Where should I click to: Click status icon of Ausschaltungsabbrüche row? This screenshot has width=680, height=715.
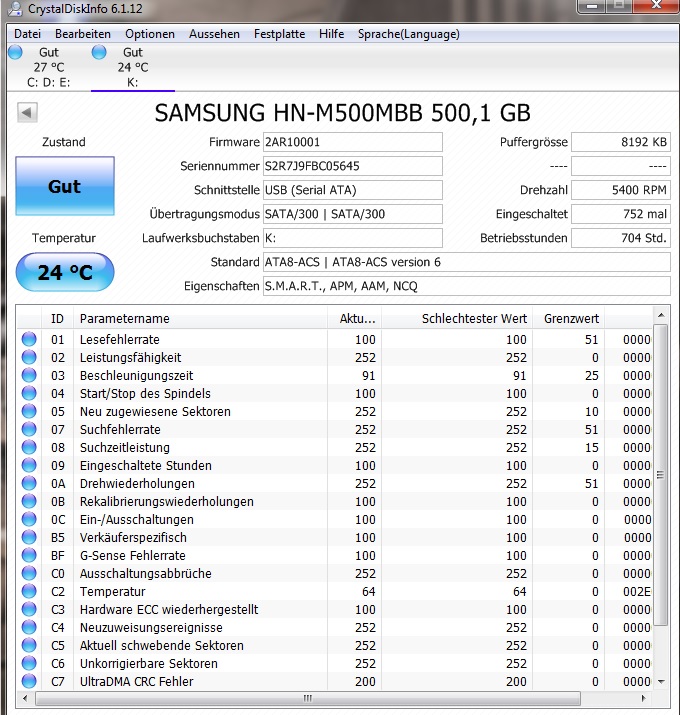(x=29, y=573)
